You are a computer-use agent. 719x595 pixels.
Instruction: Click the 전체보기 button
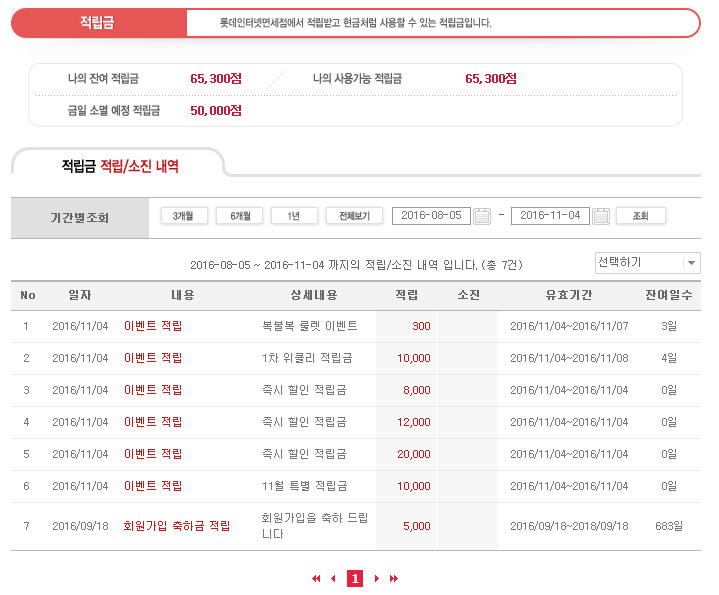click(x=354, y=215)
